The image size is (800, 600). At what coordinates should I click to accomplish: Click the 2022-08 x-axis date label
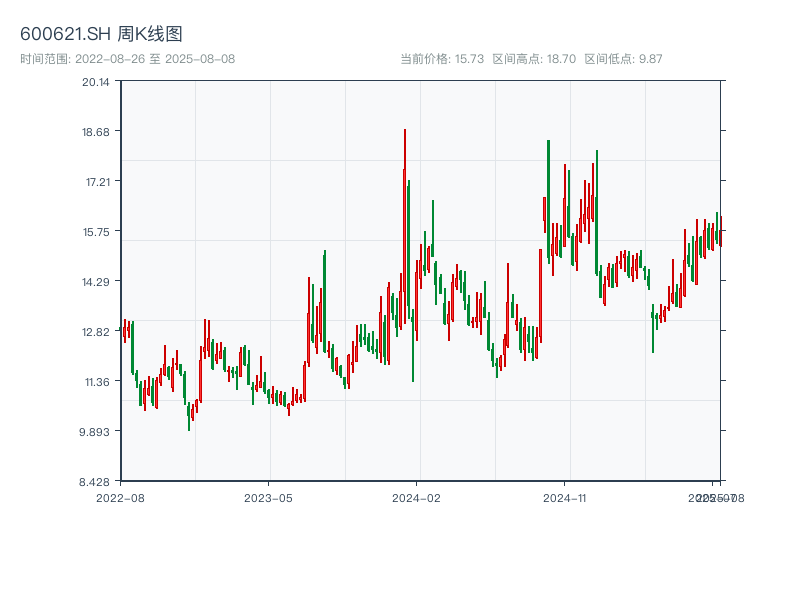coord(120,497)
